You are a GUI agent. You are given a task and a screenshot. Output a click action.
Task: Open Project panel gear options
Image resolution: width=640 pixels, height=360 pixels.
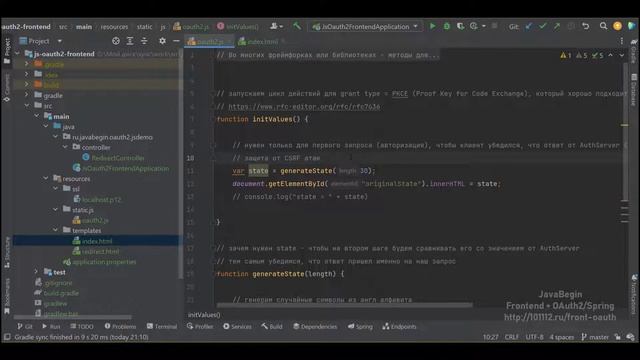(162, 41)
